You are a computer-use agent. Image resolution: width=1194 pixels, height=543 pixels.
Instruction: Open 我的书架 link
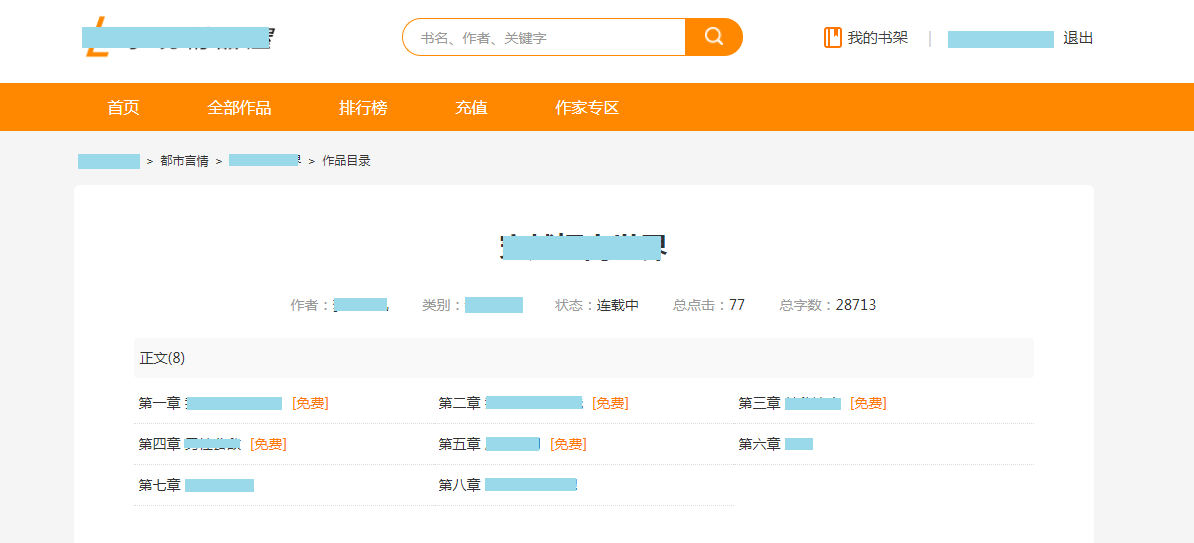pos(877,38)
